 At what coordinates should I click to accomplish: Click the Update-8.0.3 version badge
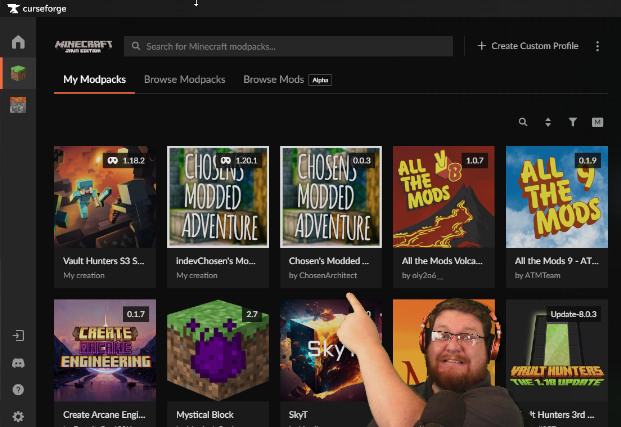pyautogui.click(x=573, y=314)
